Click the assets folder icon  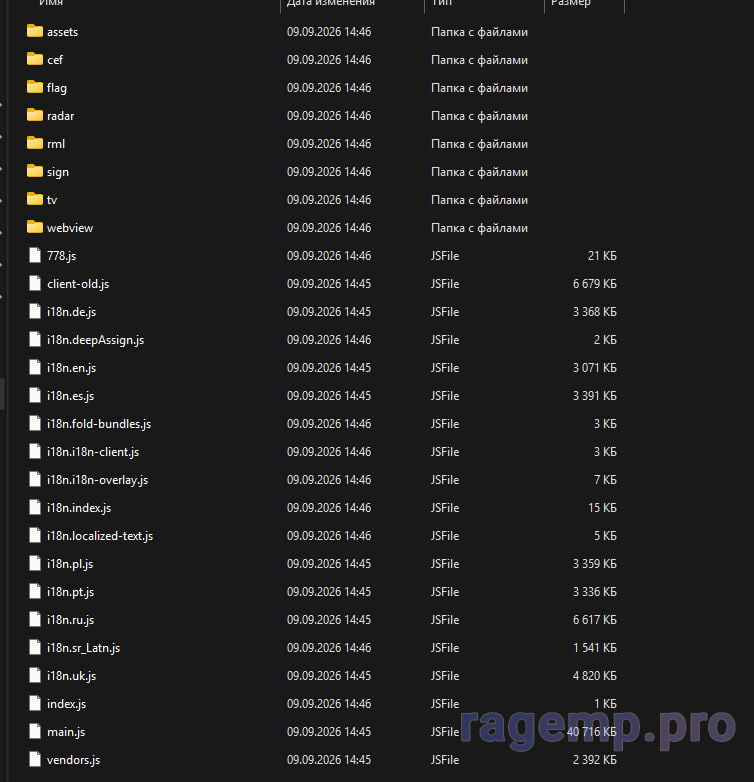34,31
